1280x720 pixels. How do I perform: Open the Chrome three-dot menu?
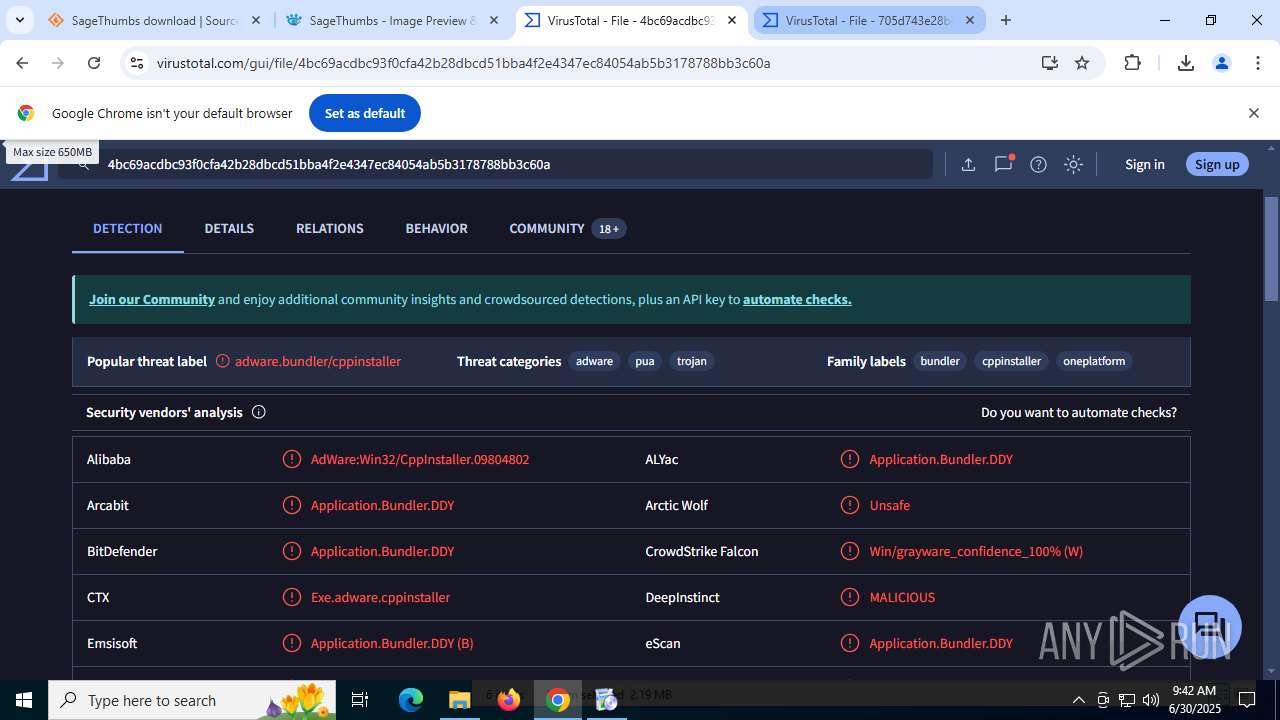click(x=1258, y=63)
